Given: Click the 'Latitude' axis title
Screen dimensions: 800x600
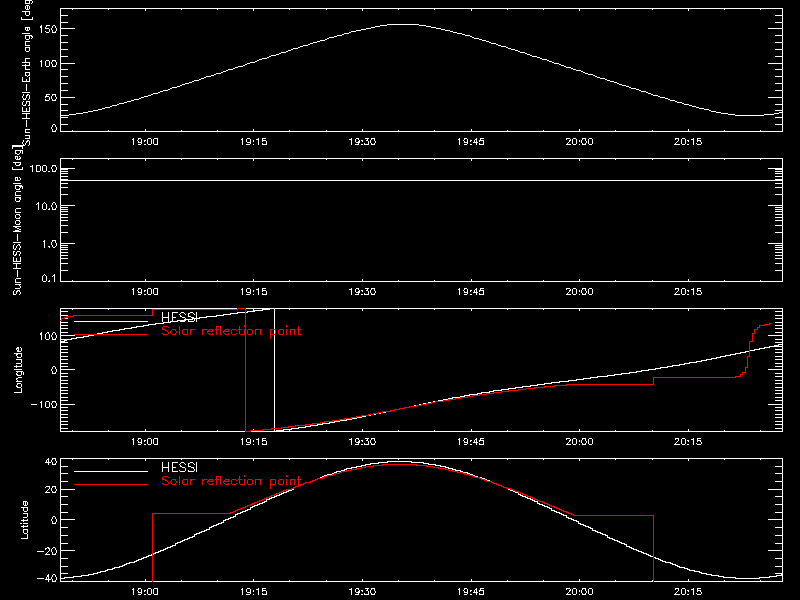Looking at the screenshot, I should click(x=24, y=520).
